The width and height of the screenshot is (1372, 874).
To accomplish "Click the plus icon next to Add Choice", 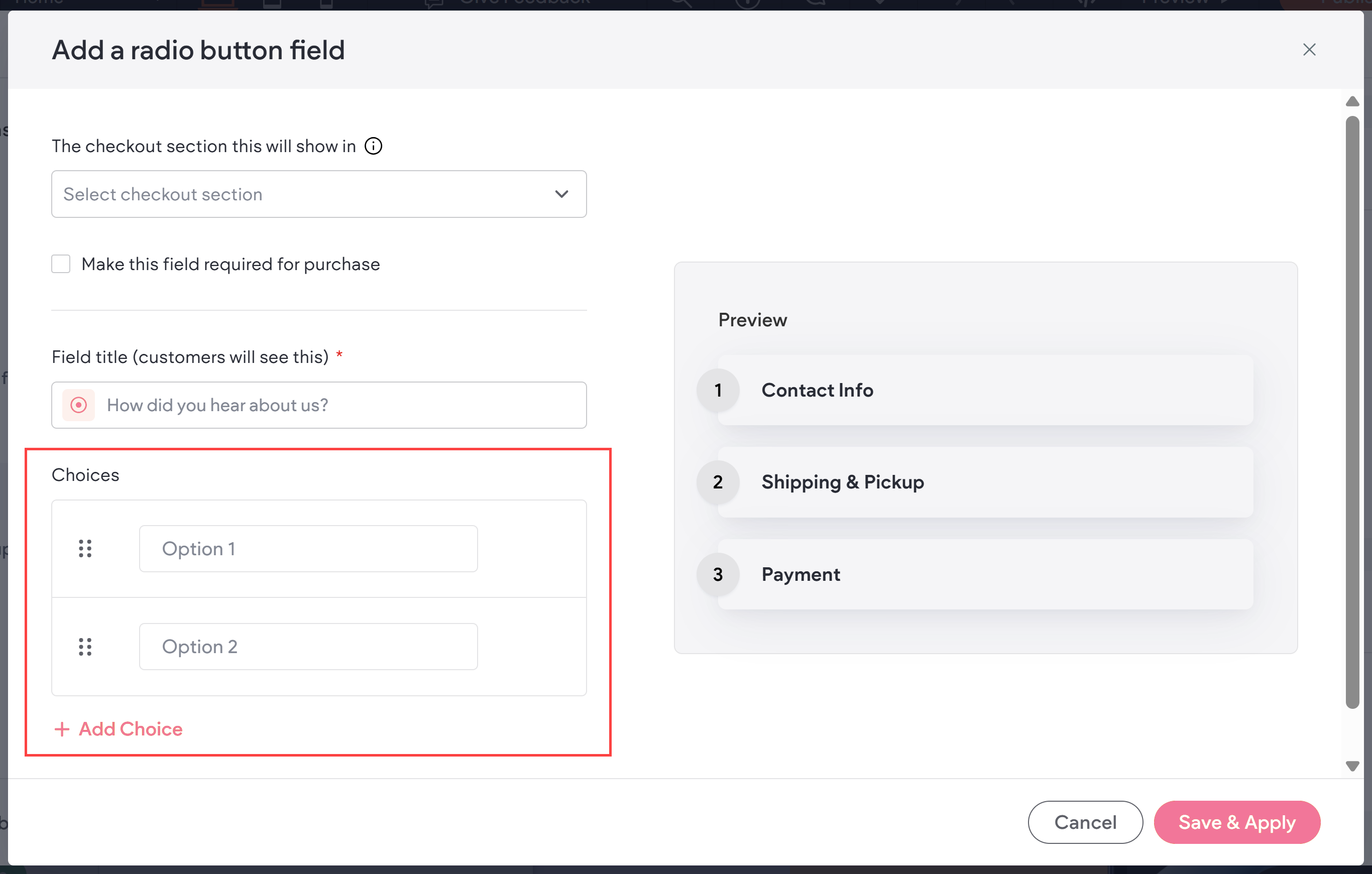I will [62, 729].
